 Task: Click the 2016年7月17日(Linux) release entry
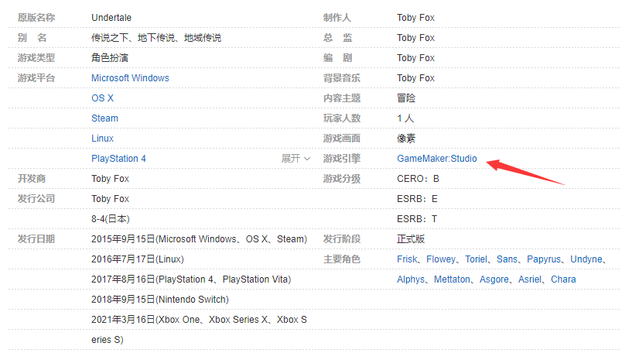coord(138,259)
